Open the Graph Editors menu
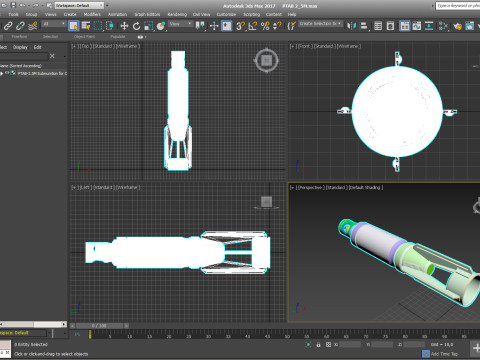The image size is (480, 360). 147,14
